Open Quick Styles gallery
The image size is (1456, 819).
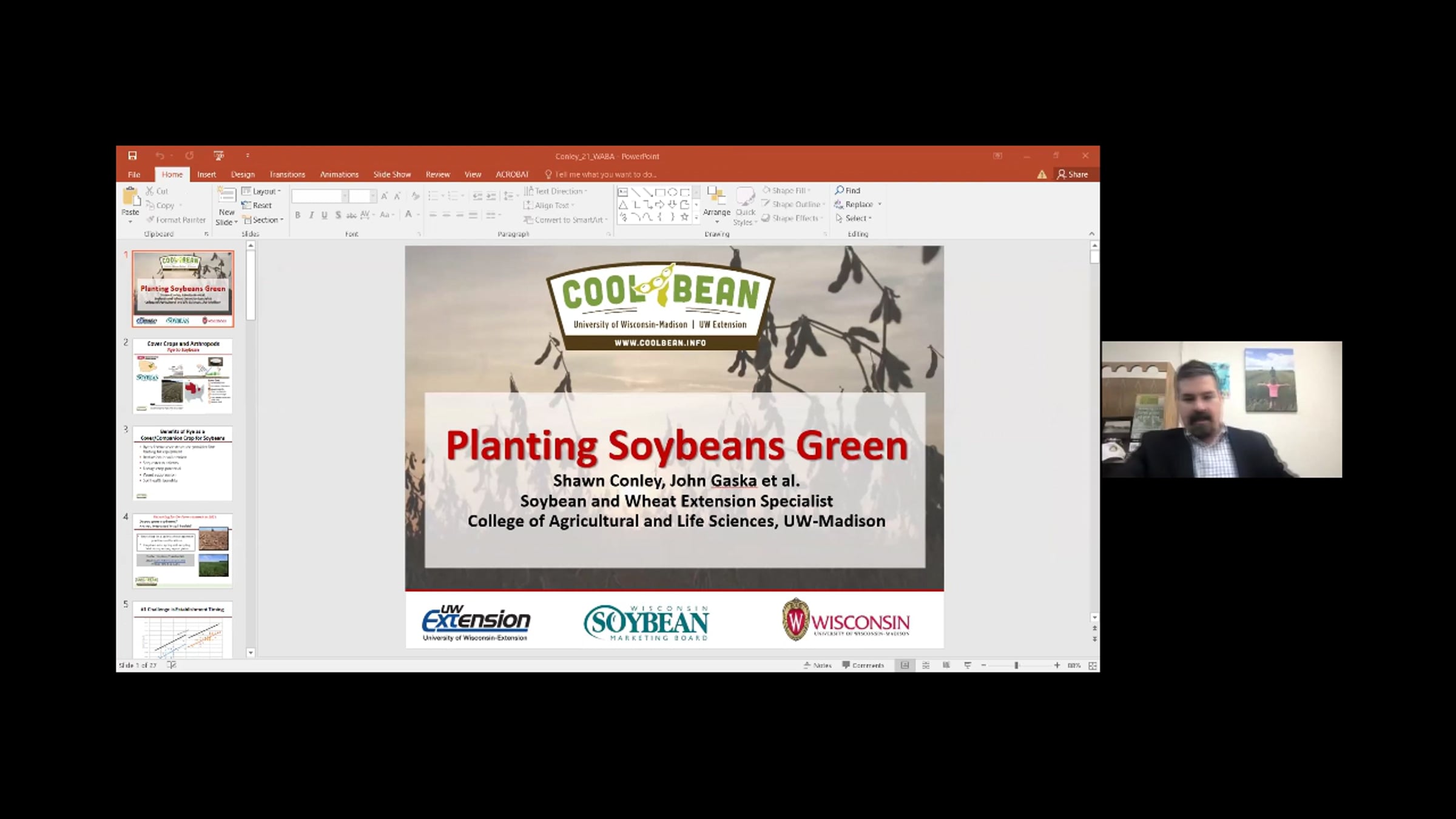746,206
